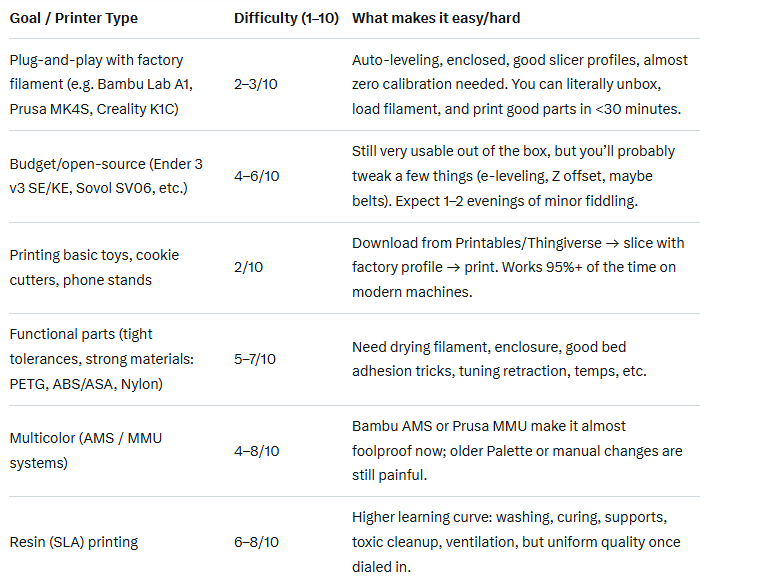Select the "Resin (SLA) printing" row label
777x580 pixels.
click(74, 542)
